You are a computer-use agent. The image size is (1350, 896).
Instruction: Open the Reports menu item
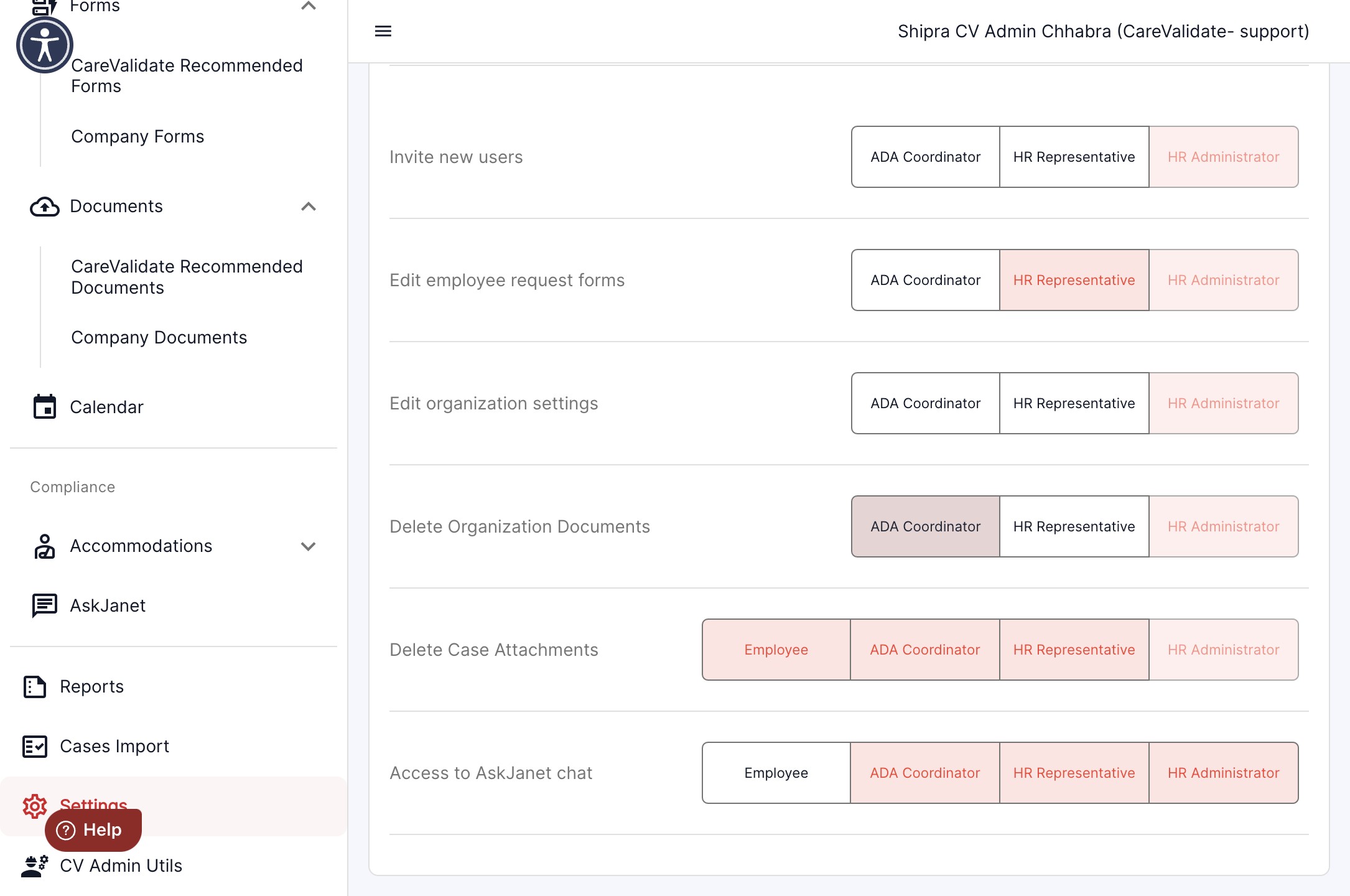click(x=91, y=686)
